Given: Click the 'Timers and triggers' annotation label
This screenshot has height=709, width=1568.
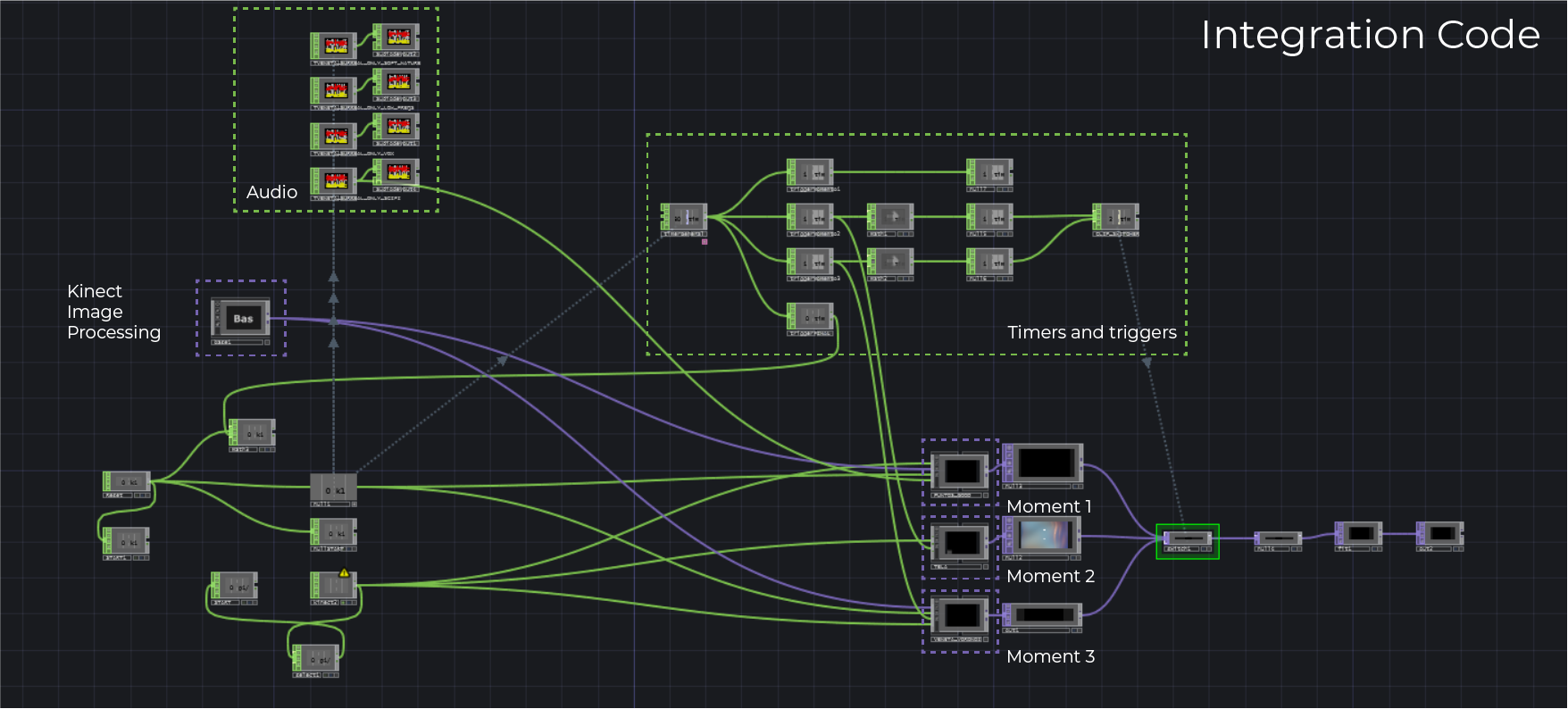Looking at the screenshot, I should 1092,332.
